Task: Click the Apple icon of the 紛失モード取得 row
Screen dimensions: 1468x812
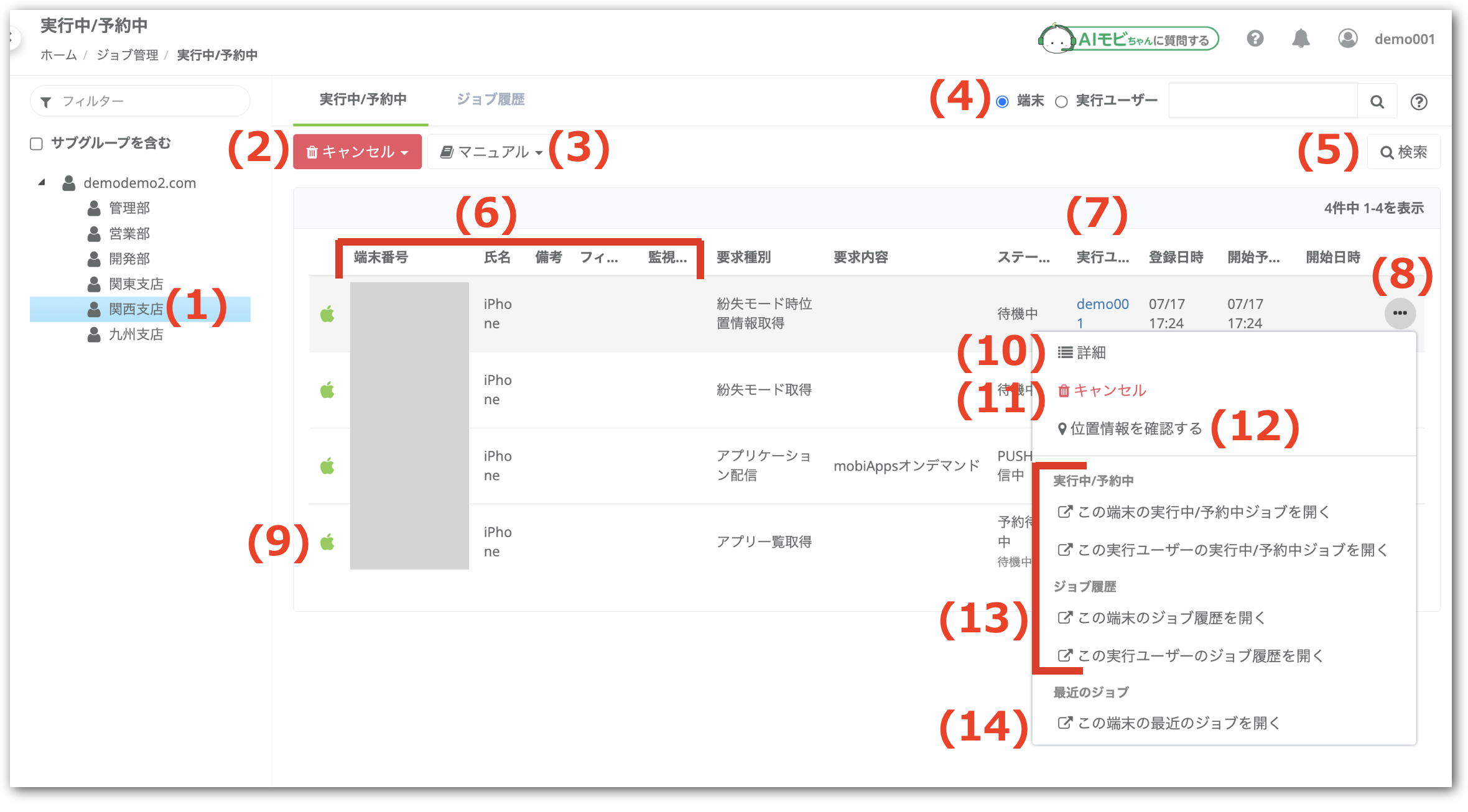Action: click(x=327, y=390)
